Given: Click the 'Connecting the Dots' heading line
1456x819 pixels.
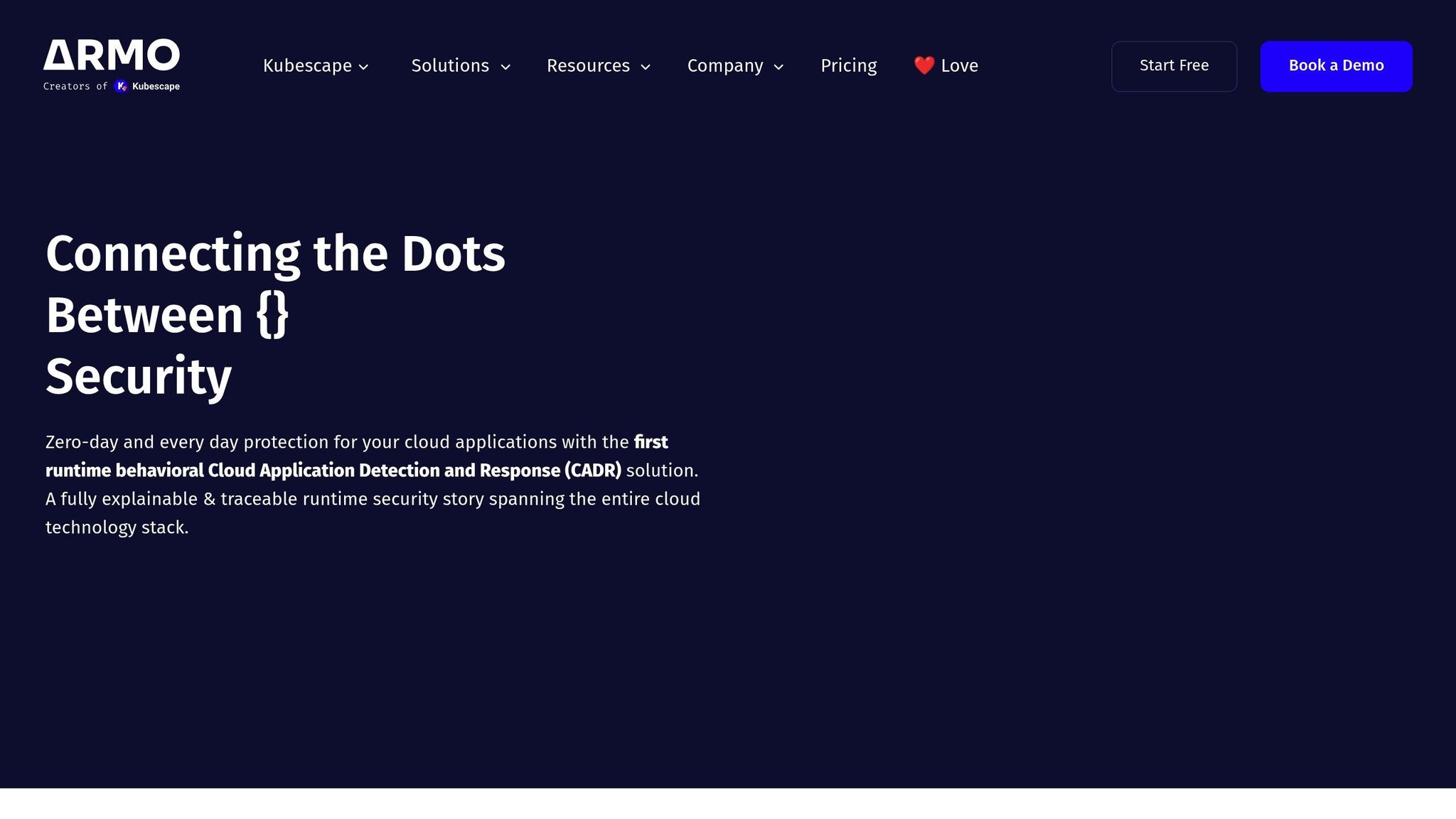Looking at the screenshot, I should 275,254.
